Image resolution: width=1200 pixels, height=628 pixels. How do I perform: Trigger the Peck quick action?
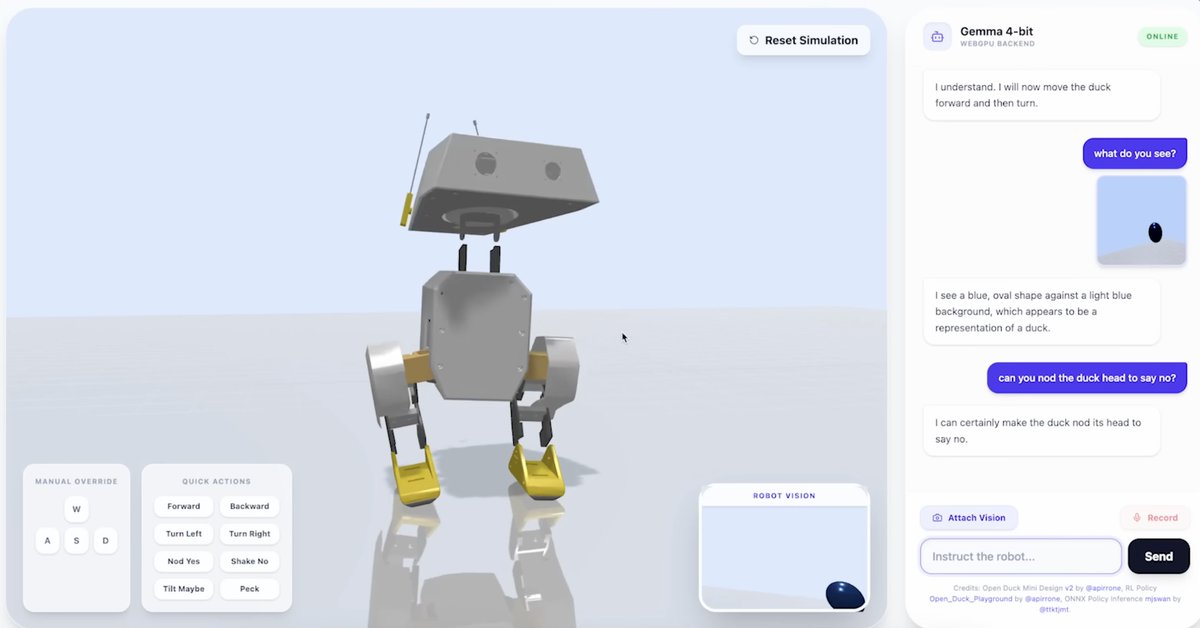[249, 588]
